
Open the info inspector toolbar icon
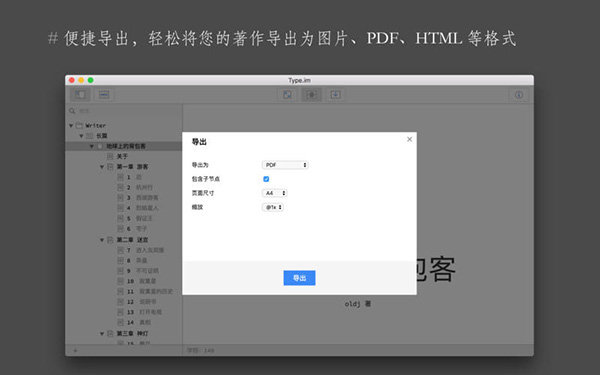(519, 95)
